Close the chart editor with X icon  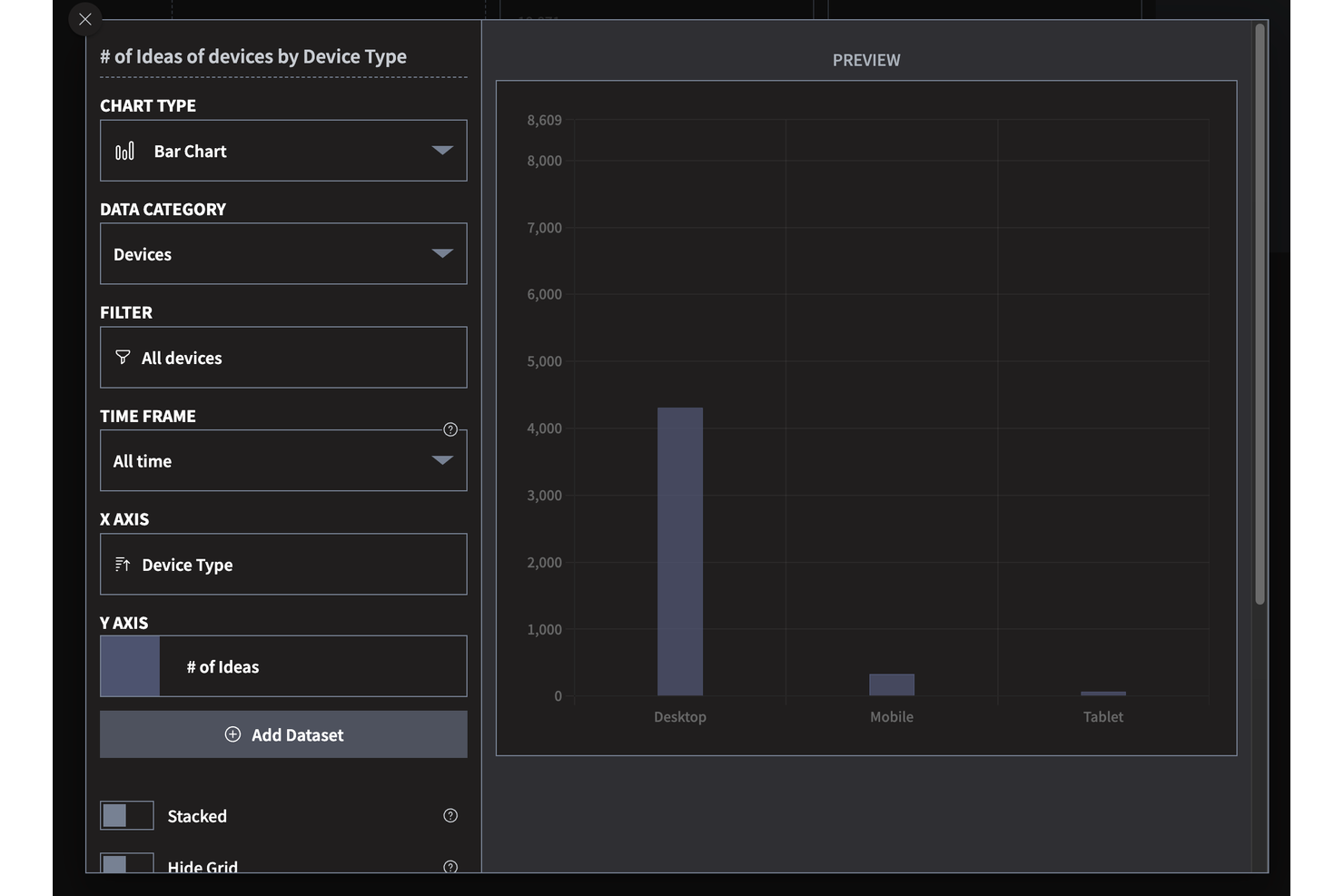pyautogui.click(x=84, y=19)
